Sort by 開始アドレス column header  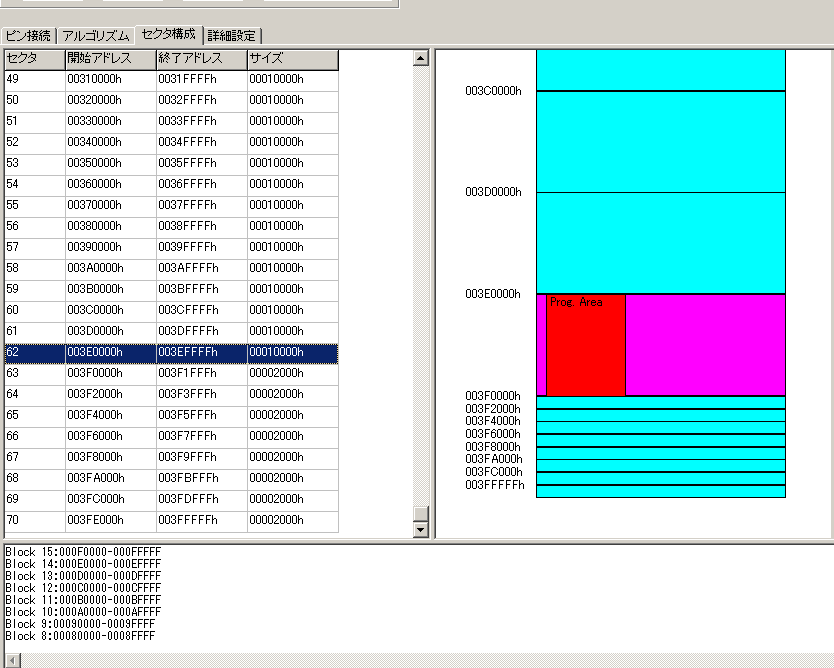(110, 59)
